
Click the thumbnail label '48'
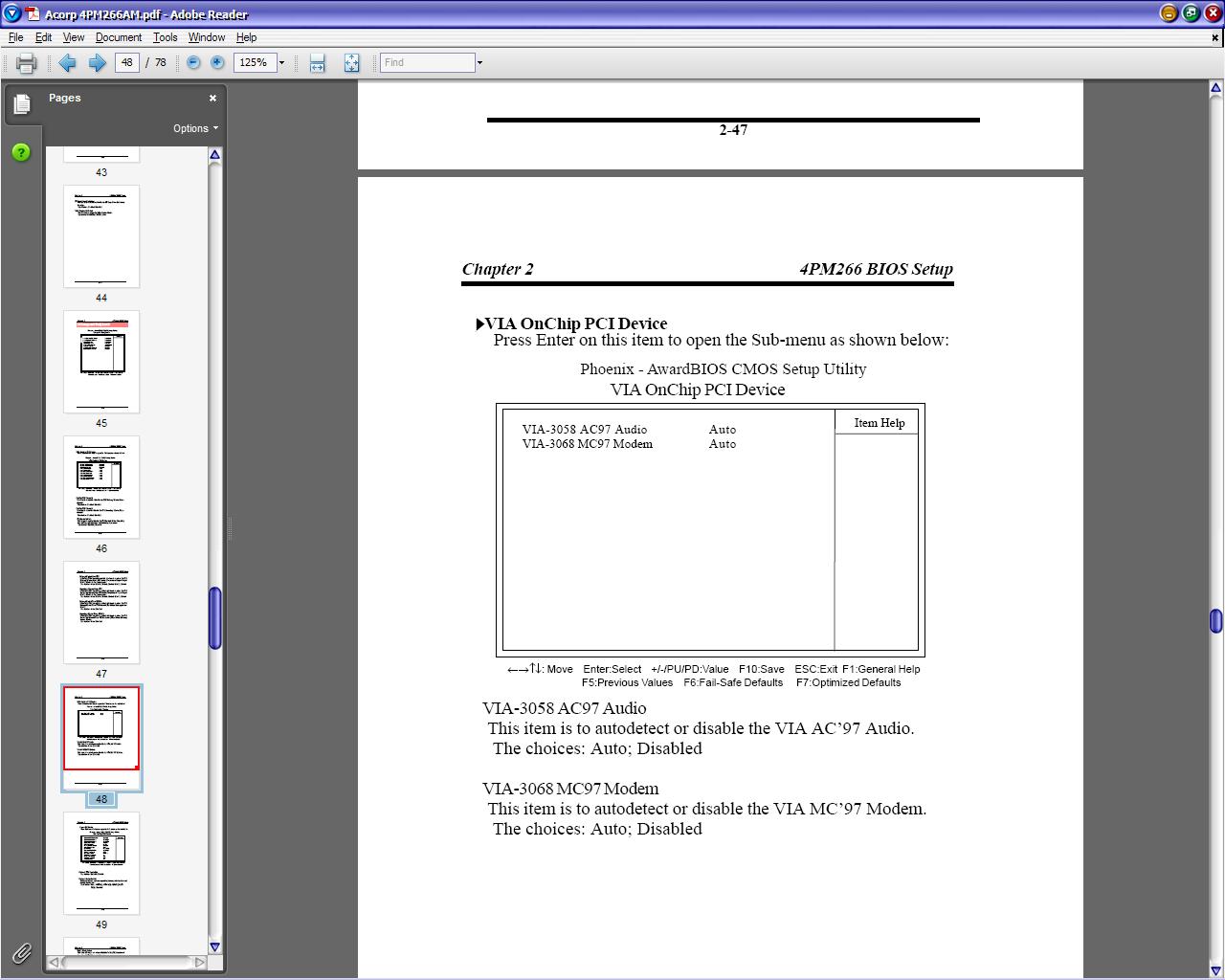[x=101, y=799]
